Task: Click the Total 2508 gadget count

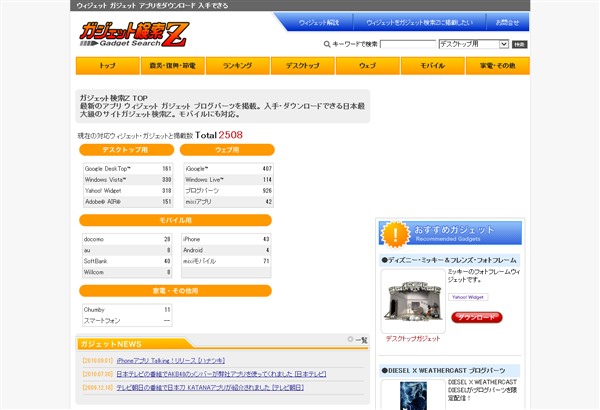Action: pyautogui.click(x=219, y=135)
